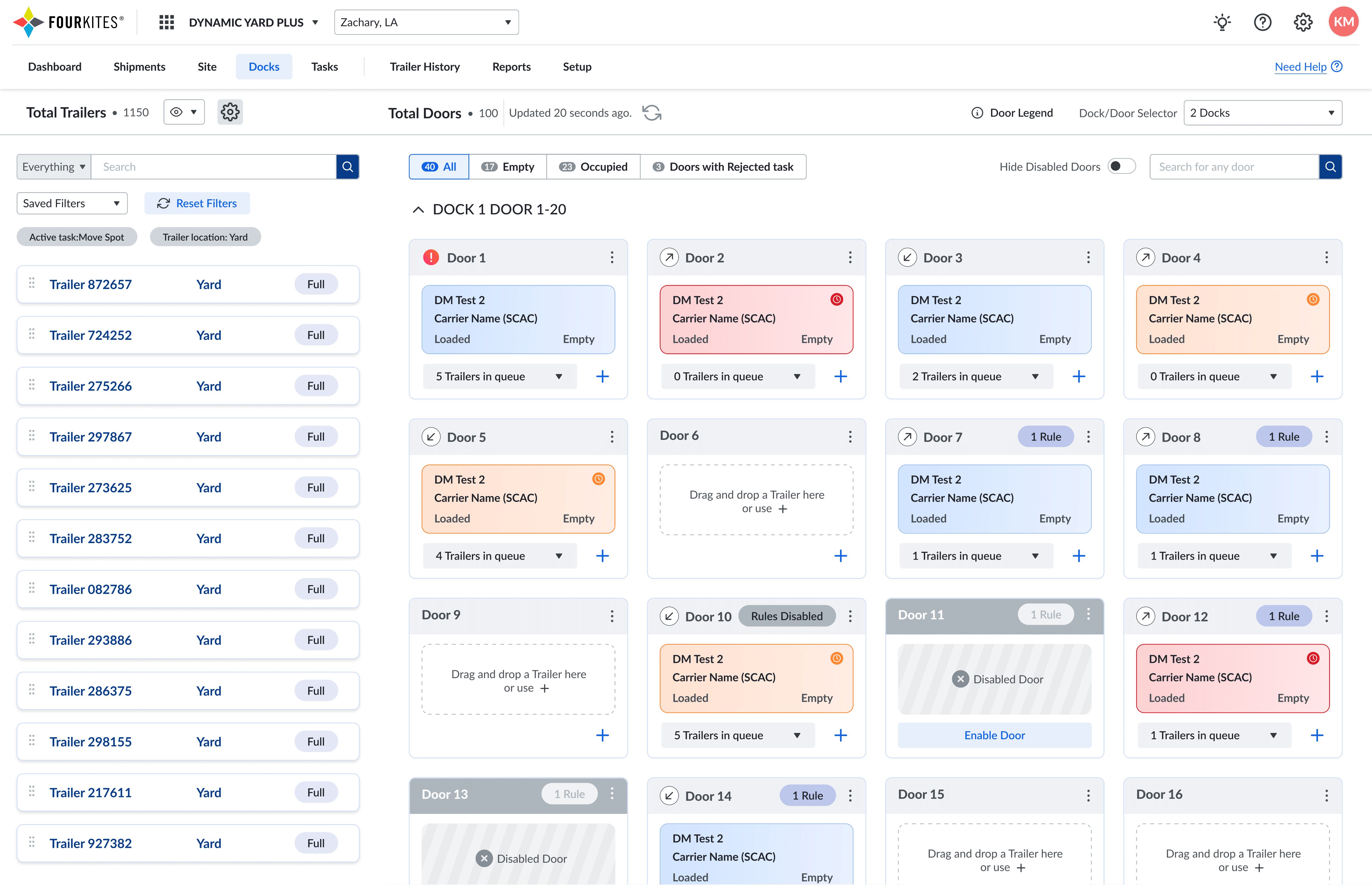Click Enable Door on Door 11
1372x887 pixels.
[994, 735]
